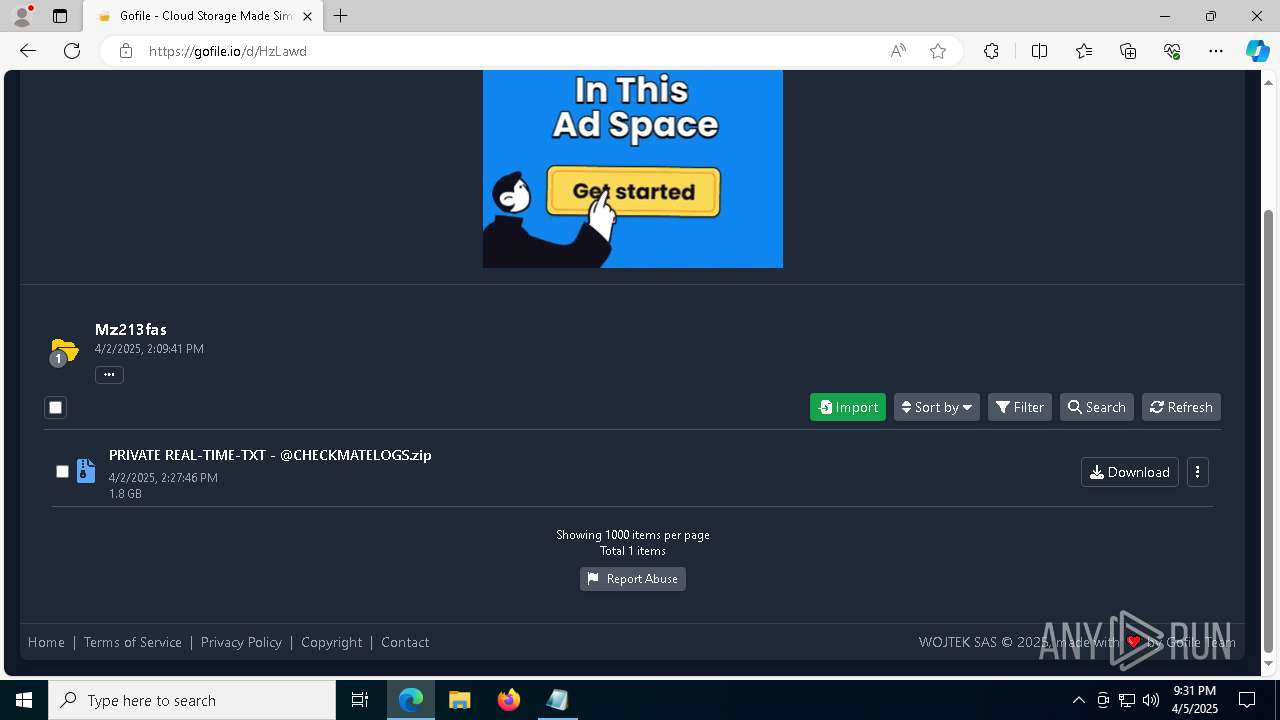Open Read aloud in address bar

tap(898, 51)
